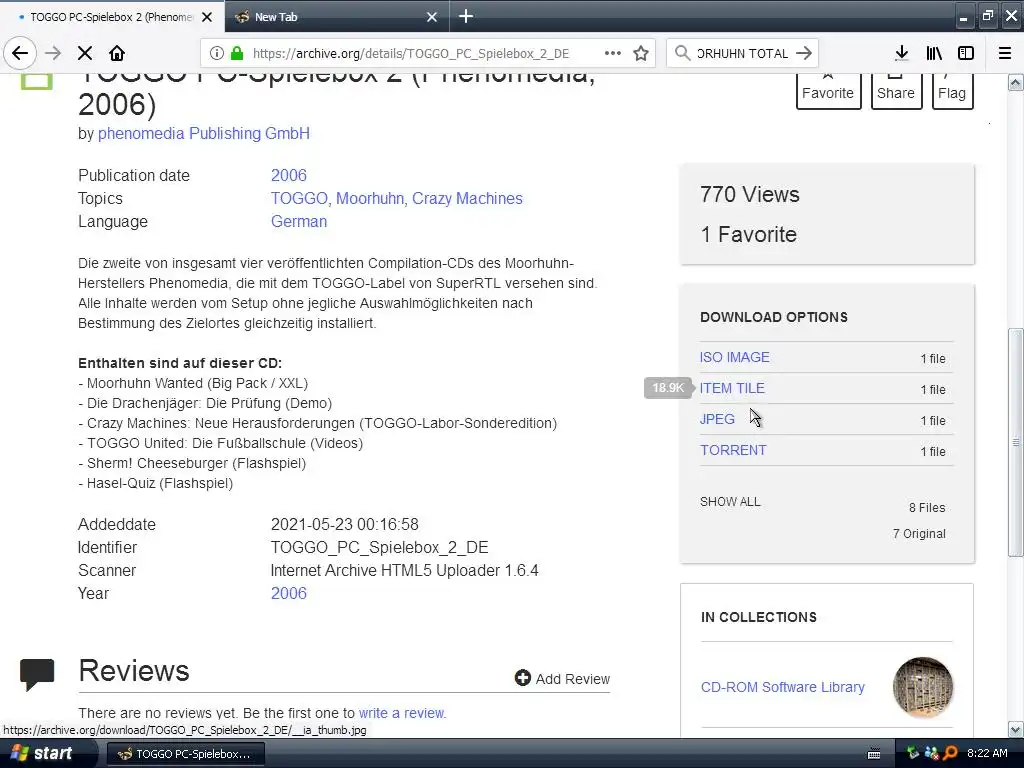Click the address bar URL
The image size is (1024, 768).
click(x=410, y=54)
